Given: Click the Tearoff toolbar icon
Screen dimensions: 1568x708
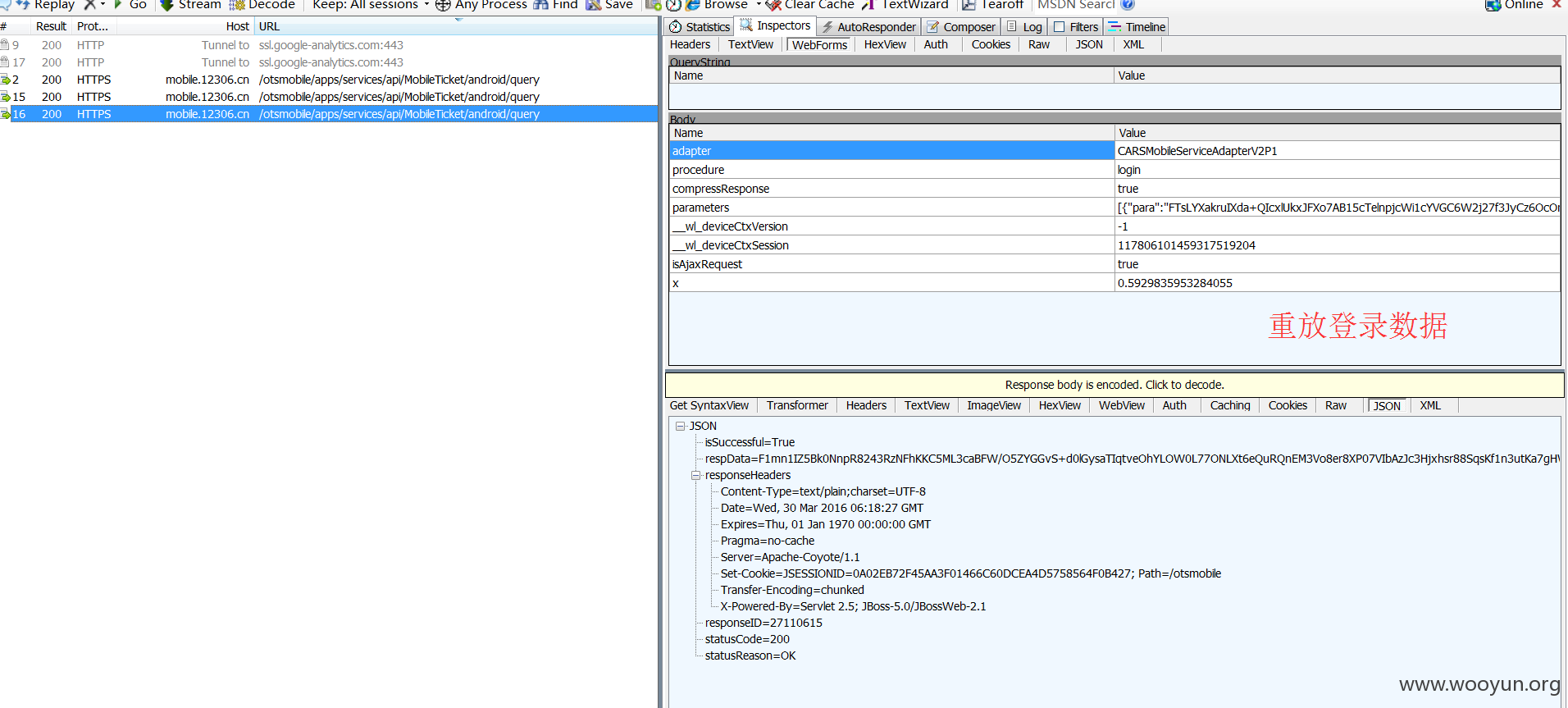Looking at the screenshot, I should pyautogui.click(x=969, y=4).
